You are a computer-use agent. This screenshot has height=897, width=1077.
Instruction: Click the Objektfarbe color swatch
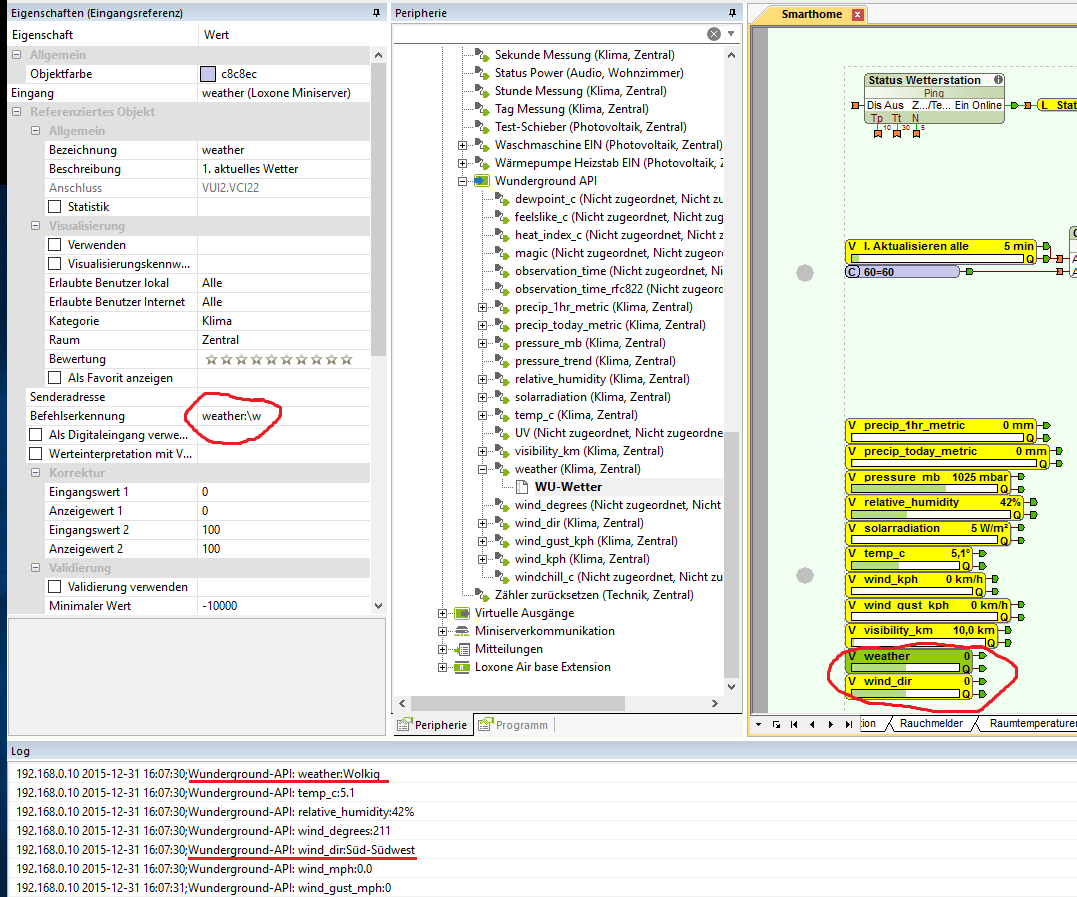tap(208, 74)
